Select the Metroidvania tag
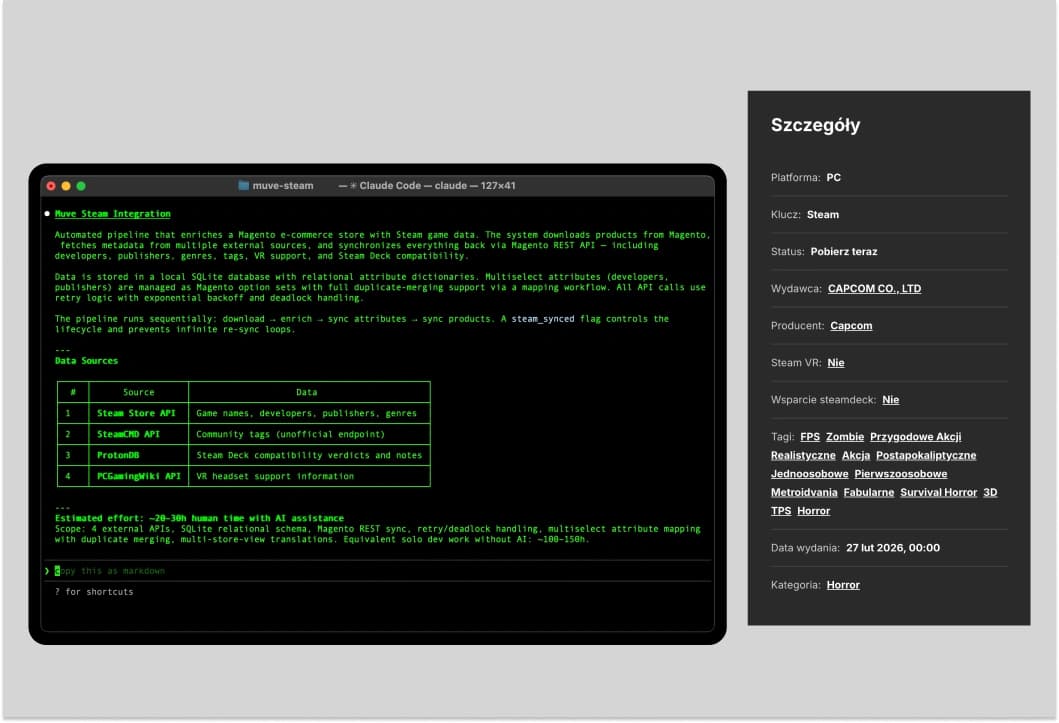 804,493
